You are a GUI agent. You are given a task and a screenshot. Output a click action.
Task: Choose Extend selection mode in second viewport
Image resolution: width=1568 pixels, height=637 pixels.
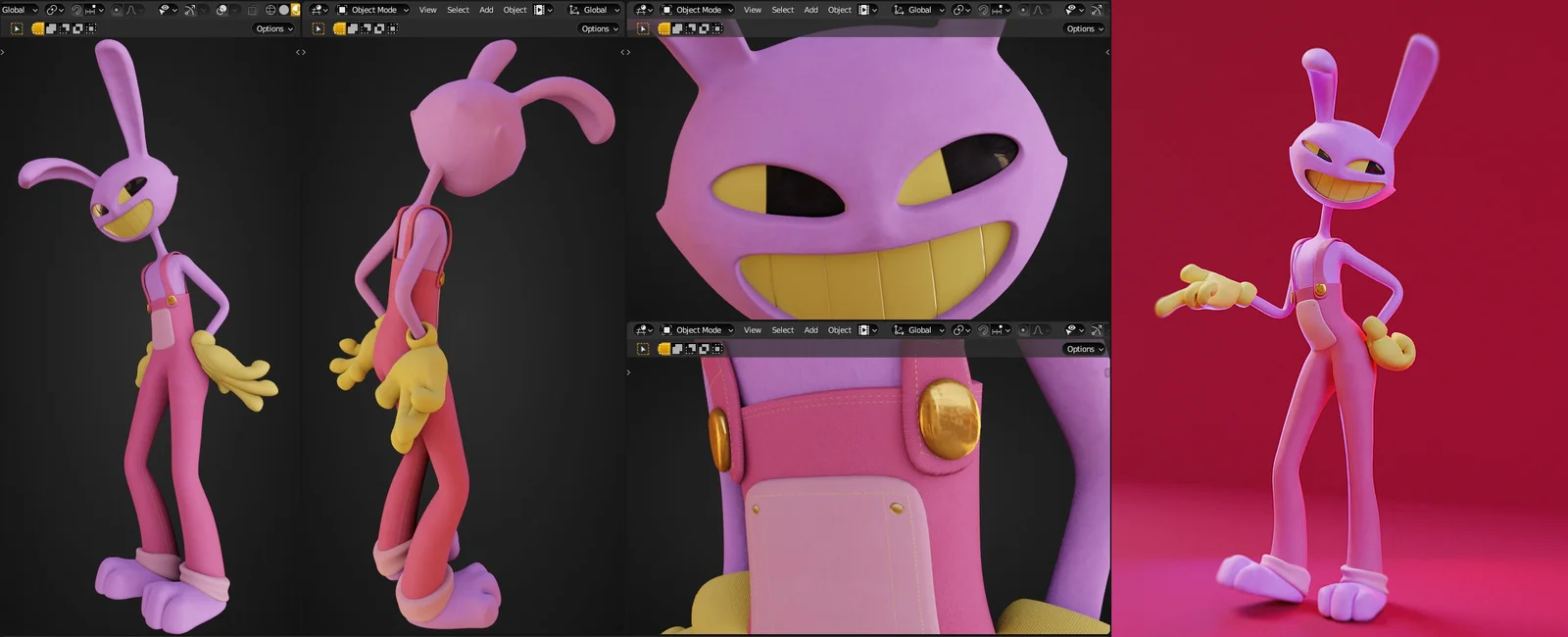353,28
